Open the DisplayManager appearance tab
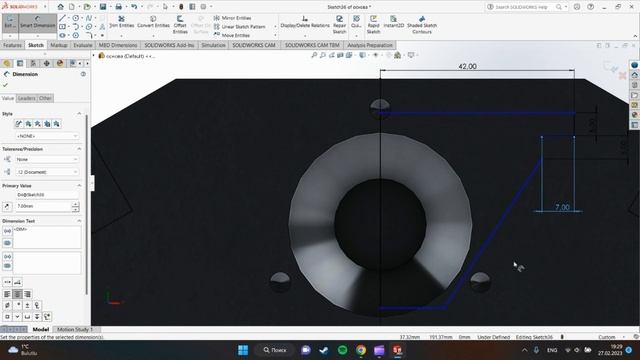This screenshot has height=360, width=640. 60,63
